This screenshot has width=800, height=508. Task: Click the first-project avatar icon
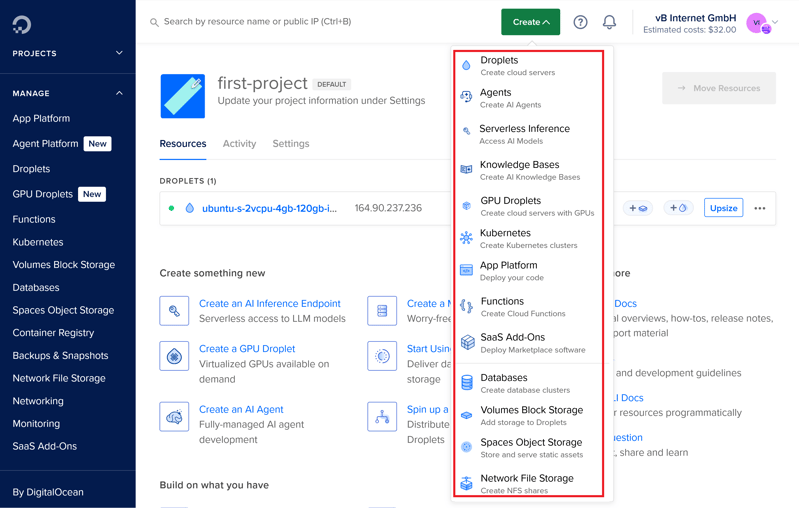pyautogui.click(x=182, y=95)
